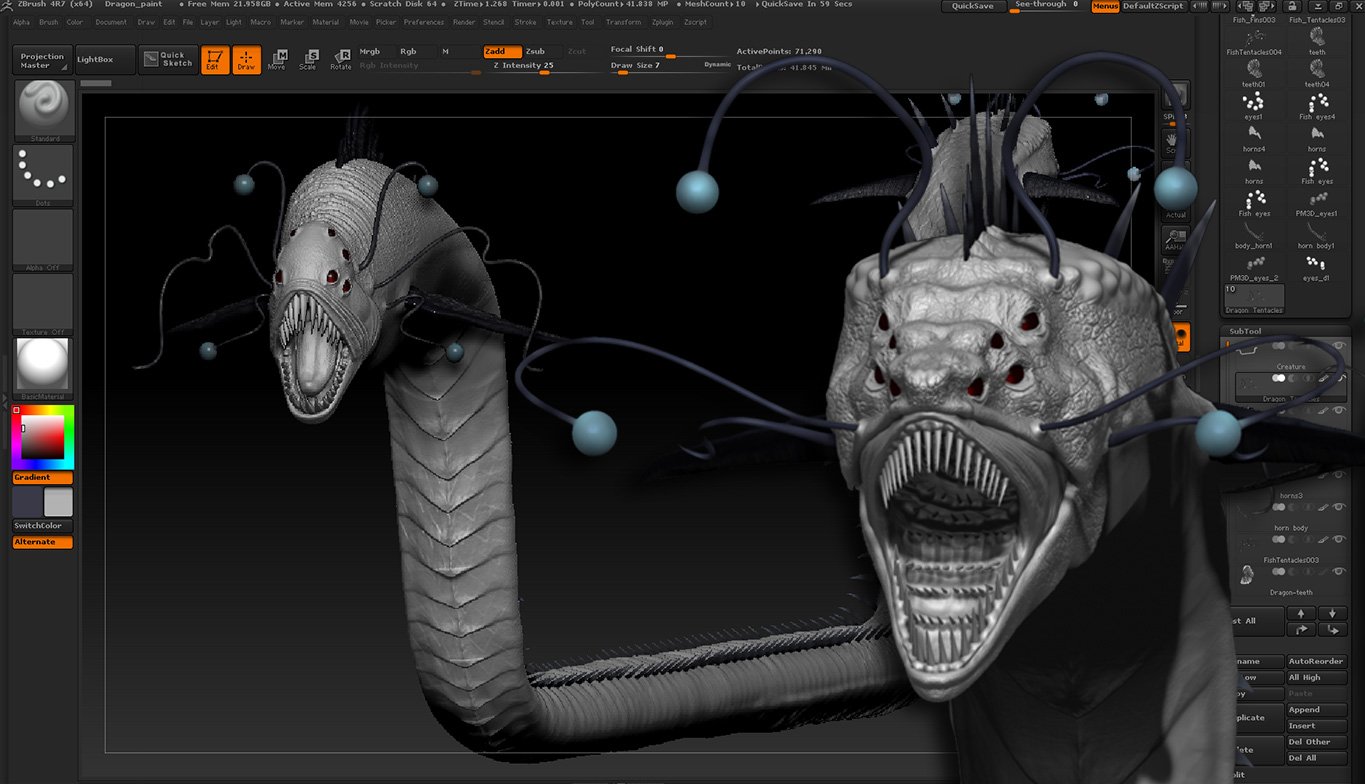Screen dimensions: 1365x784
Task: Select the FishTentacles004 tool thumbnail
Action: click(1254, 40)
